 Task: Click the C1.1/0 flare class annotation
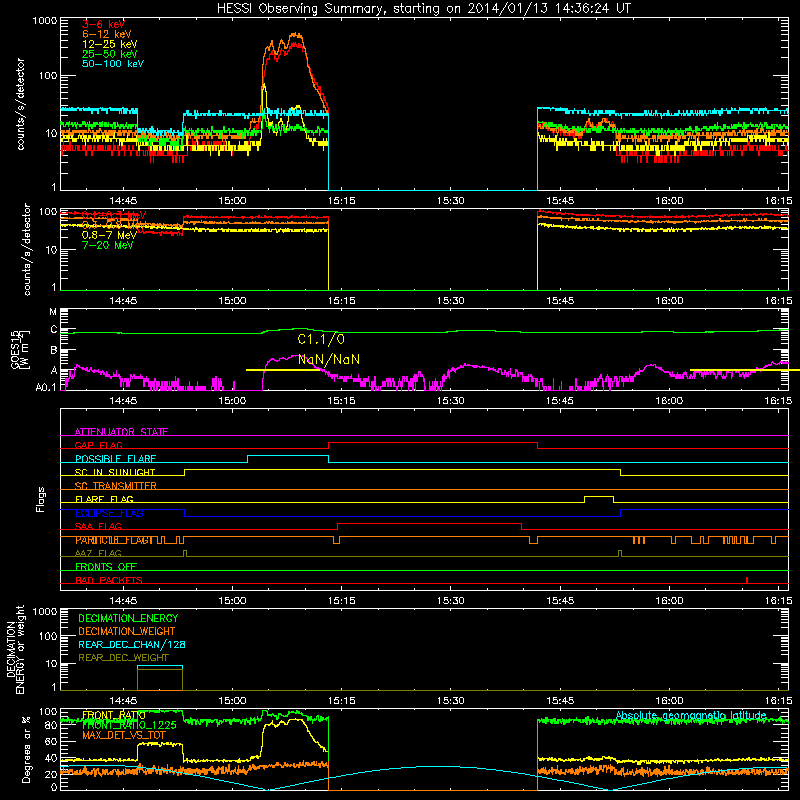tap(321, 339)
